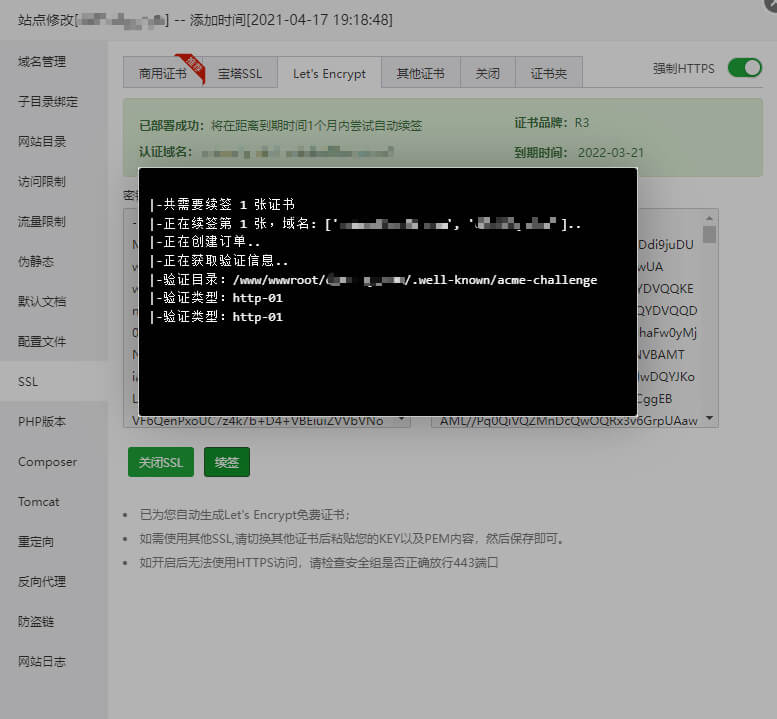
Task: Select PHP版本 in the sidebar
Action: (x=42, y=421)
